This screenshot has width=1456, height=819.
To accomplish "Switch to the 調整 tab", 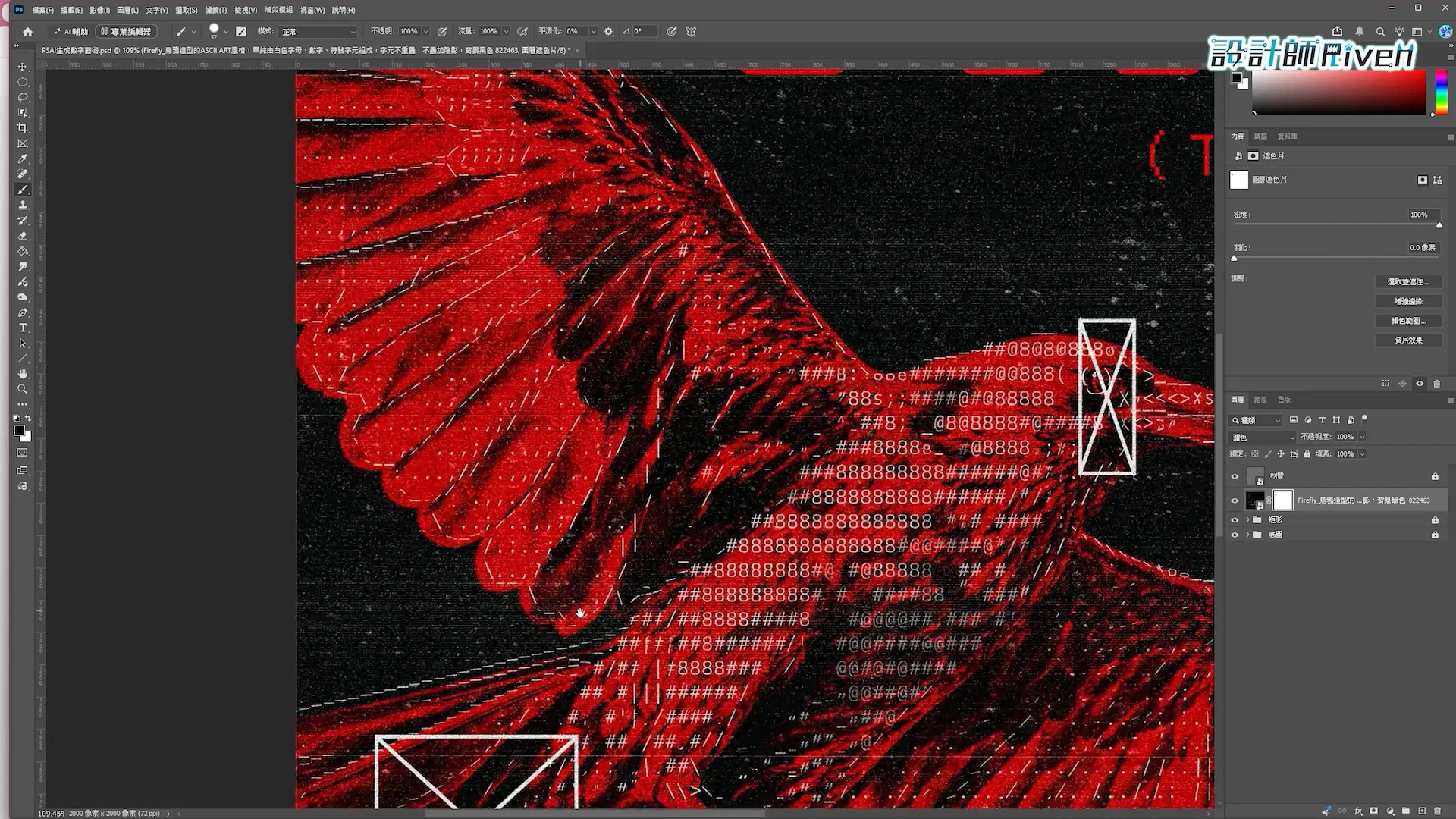I will tap(1260, 136).
